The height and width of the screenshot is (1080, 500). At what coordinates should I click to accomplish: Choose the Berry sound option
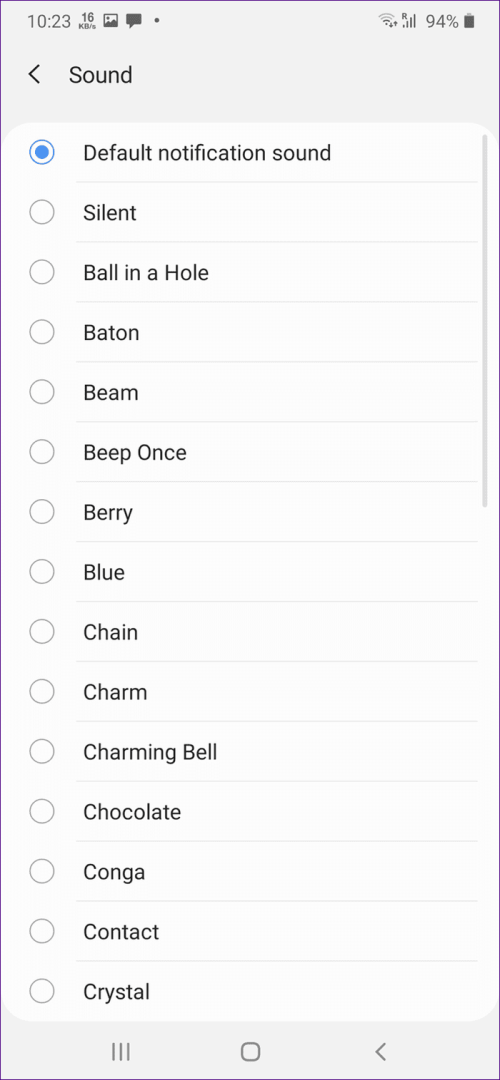[42, 512]
